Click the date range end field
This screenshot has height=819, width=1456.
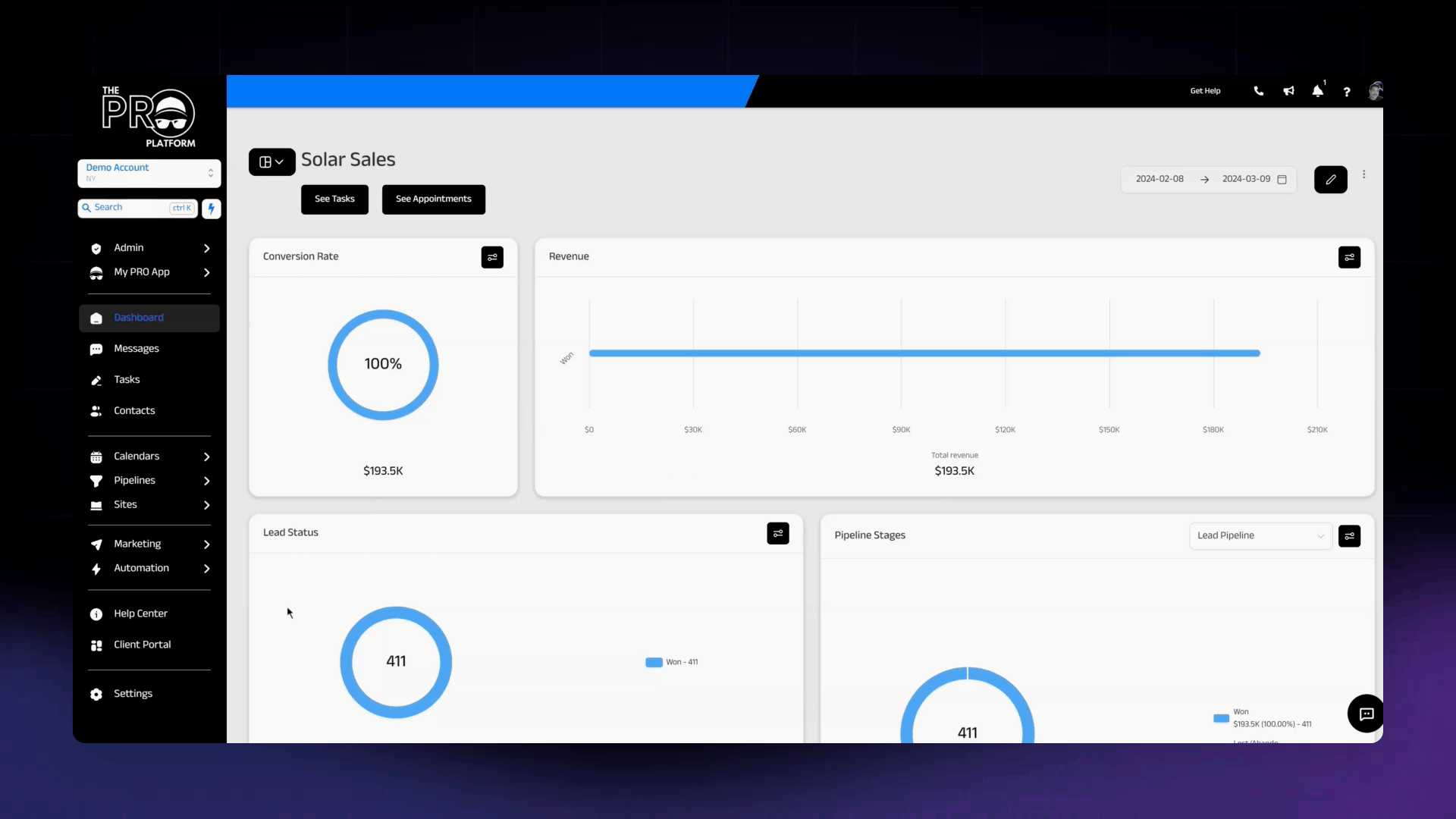coord(1246,178)
